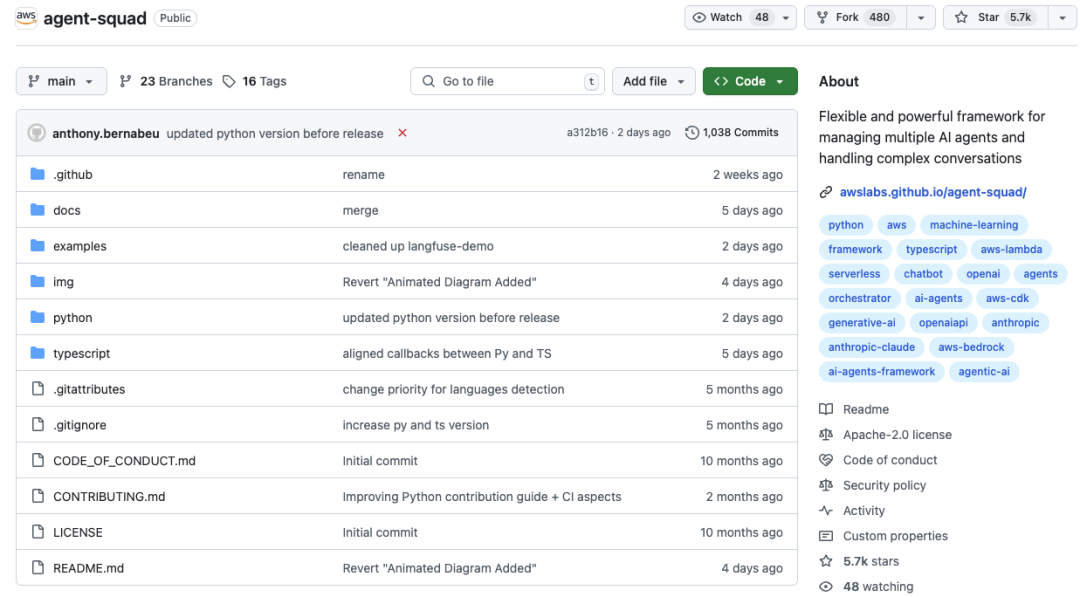Open commit 'increase py and ts version'

(416, 425)
